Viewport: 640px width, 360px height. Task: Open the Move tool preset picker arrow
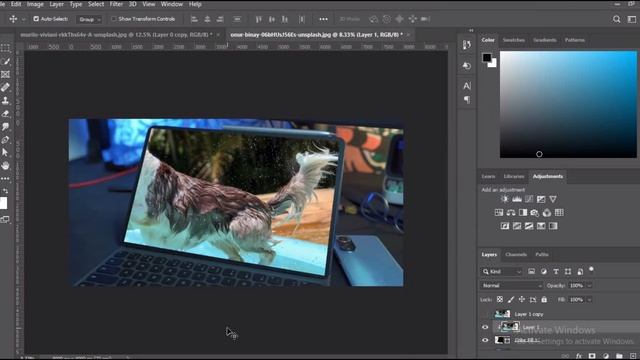(23, 19)
